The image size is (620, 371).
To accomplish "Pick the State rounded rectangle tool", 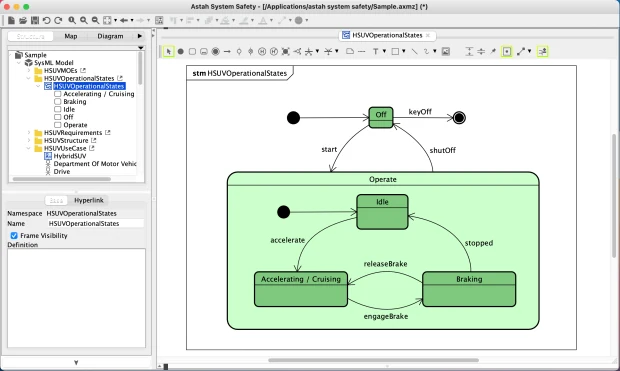I will tap(192, 51).
